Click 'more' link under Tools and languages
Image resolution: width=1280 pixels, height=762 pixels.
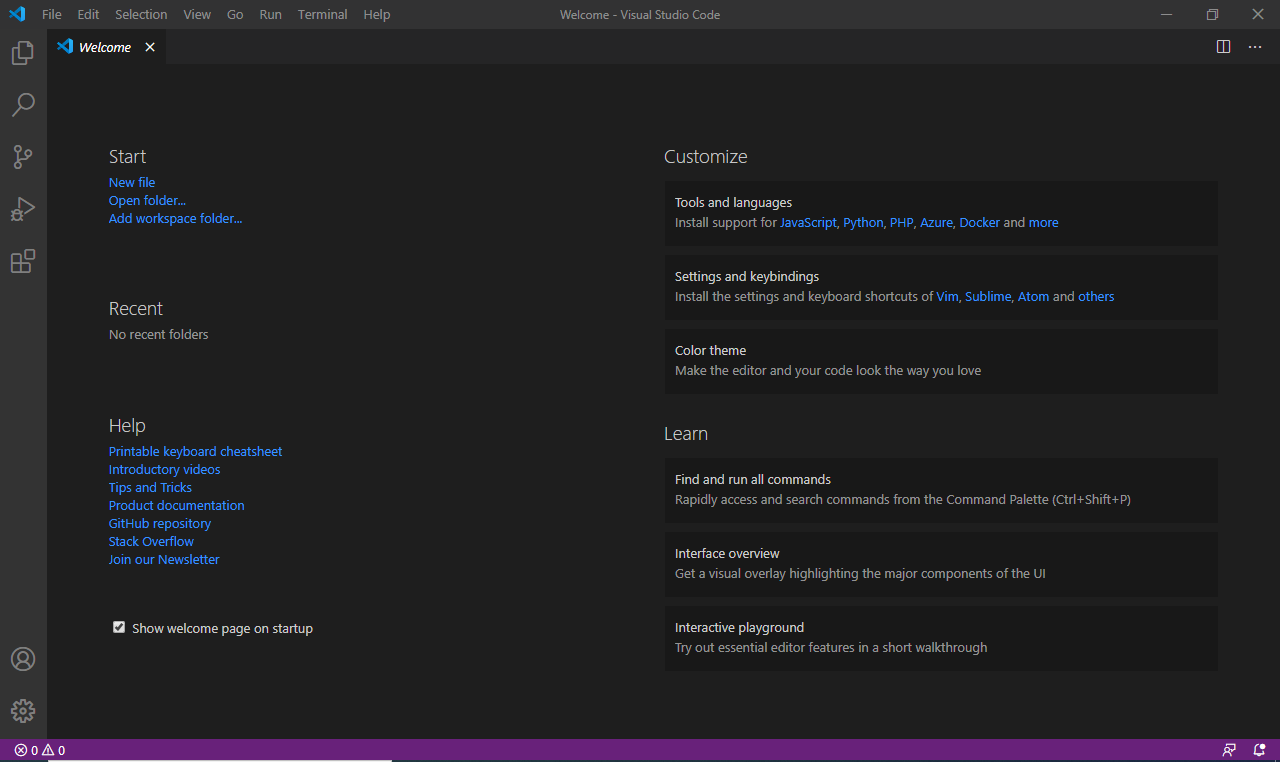[1043, 222]
